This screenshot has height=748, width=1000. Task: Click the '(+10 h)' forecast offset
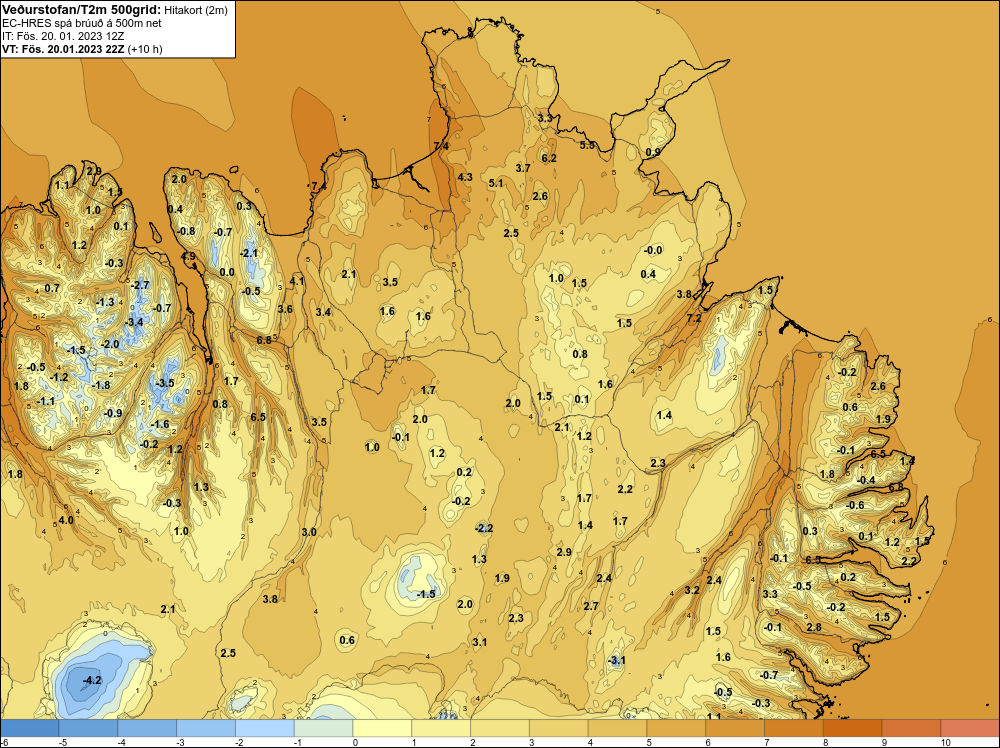(x=145, y=49)
